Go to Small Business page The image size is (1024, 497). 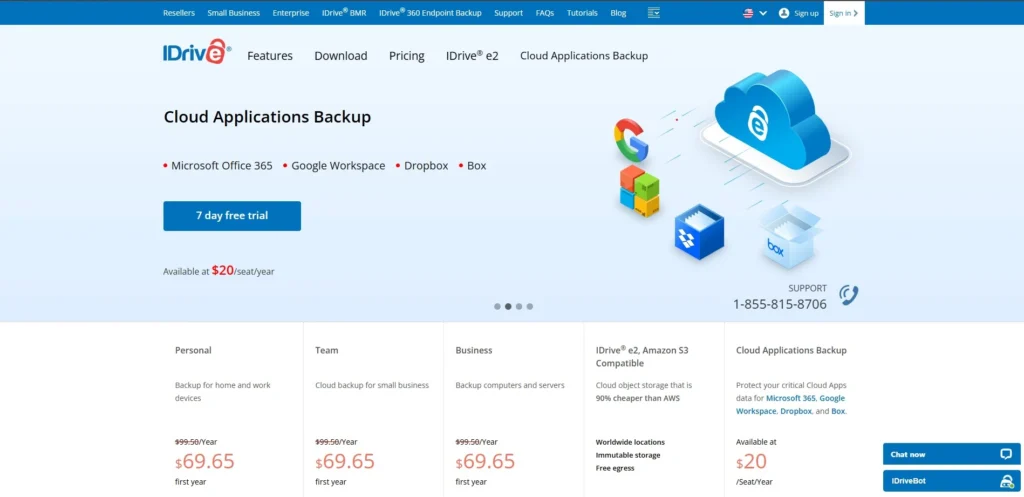[x=234, y=12]
